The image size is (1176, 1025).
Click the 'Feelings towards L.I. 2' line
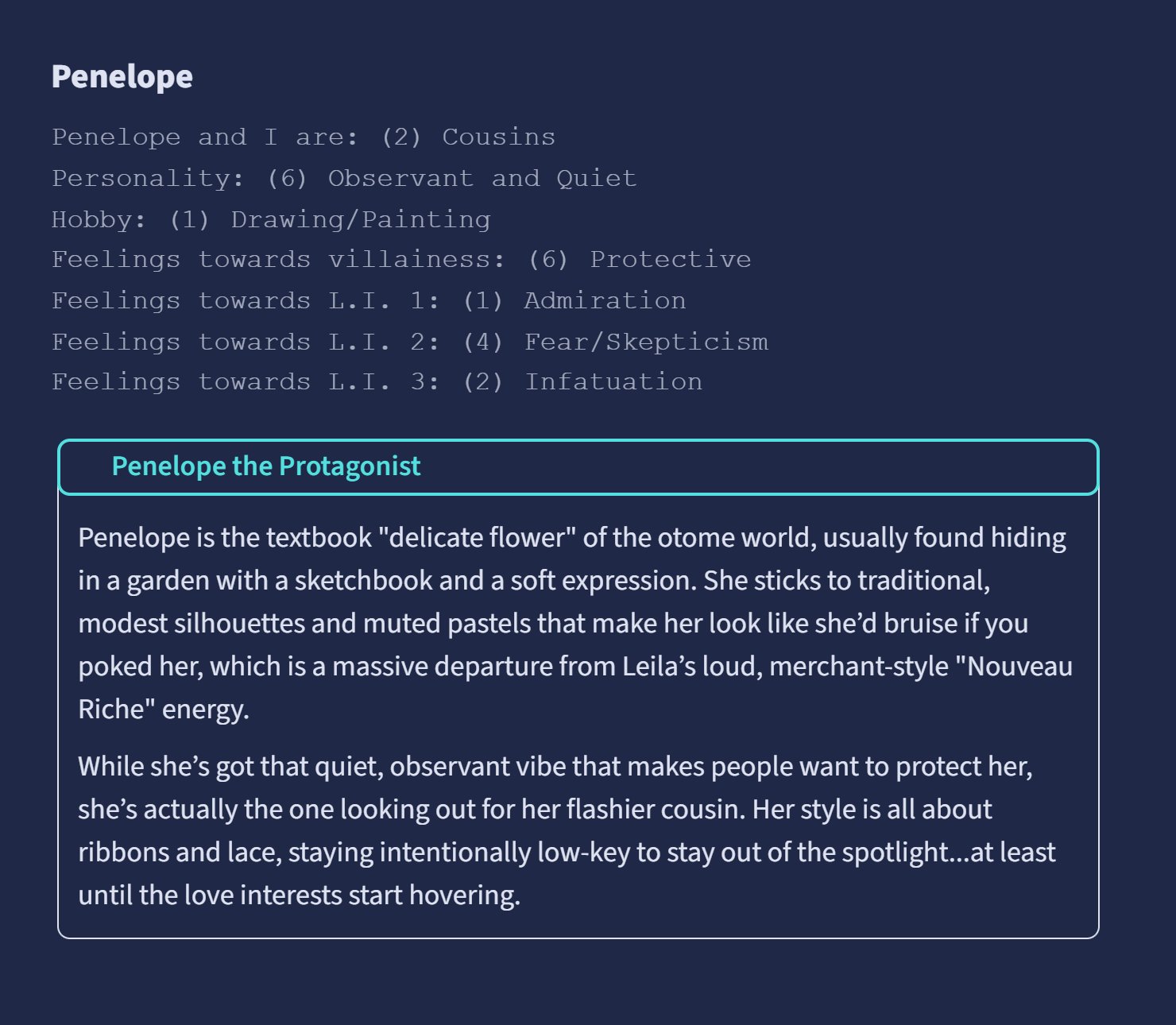[409, 342]
